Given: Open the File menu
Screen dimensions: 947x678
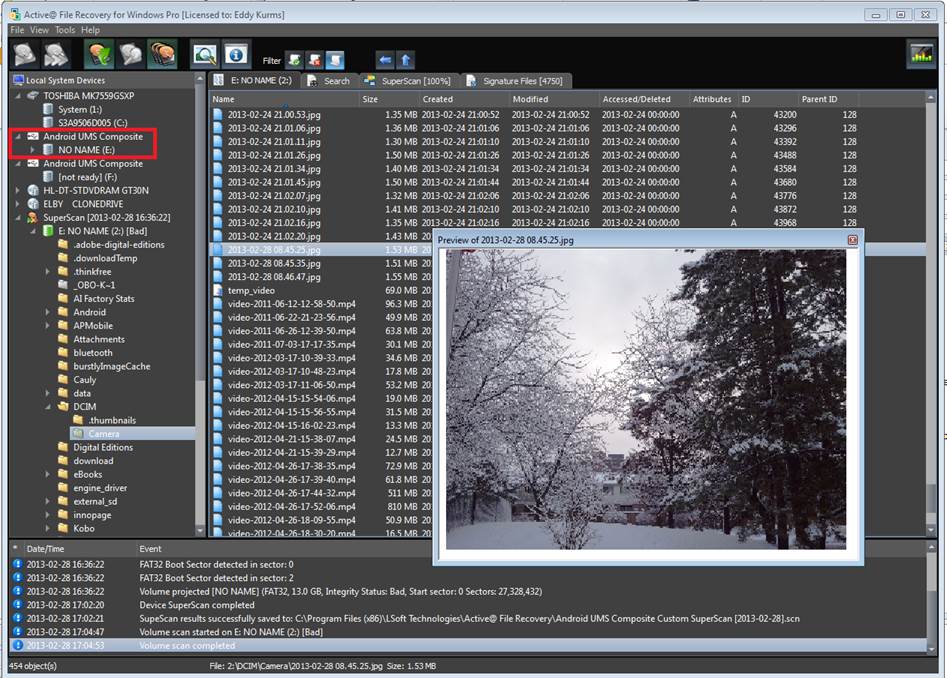Looking at the screenshot, I should [16, 30].
